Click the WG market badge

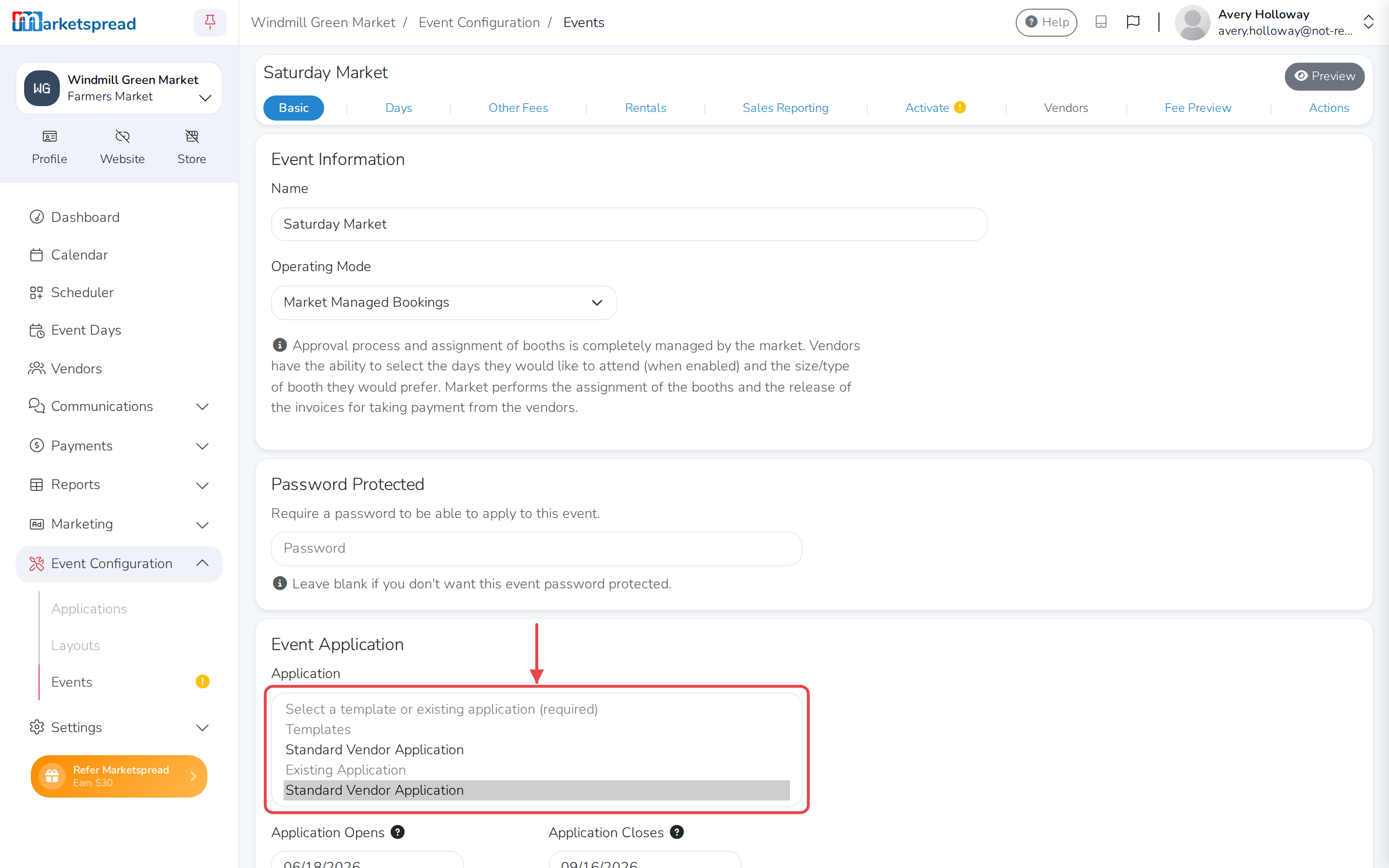click(42, 88)
